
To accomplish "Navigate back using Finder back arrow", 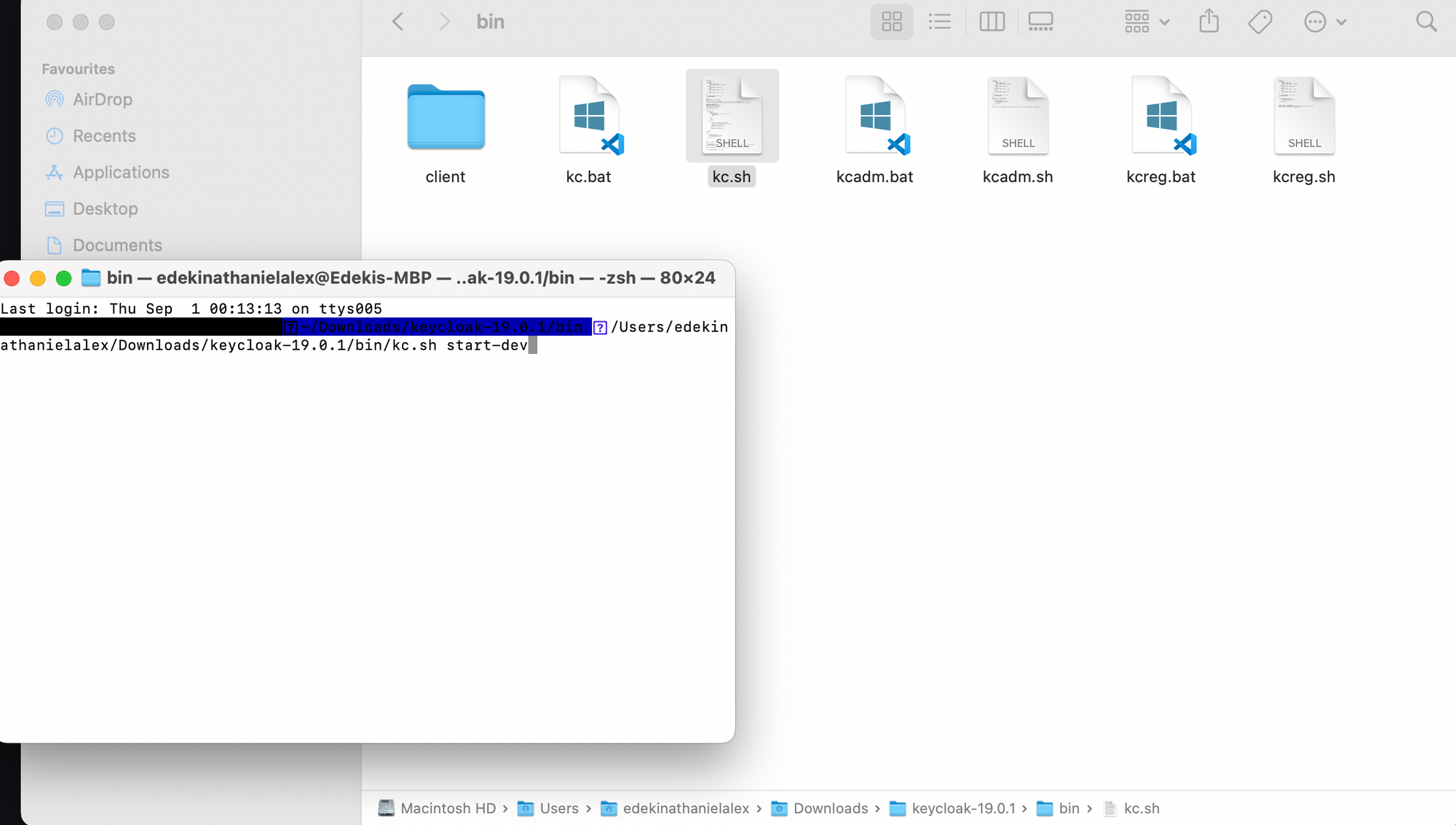I will tap(399, 22).
